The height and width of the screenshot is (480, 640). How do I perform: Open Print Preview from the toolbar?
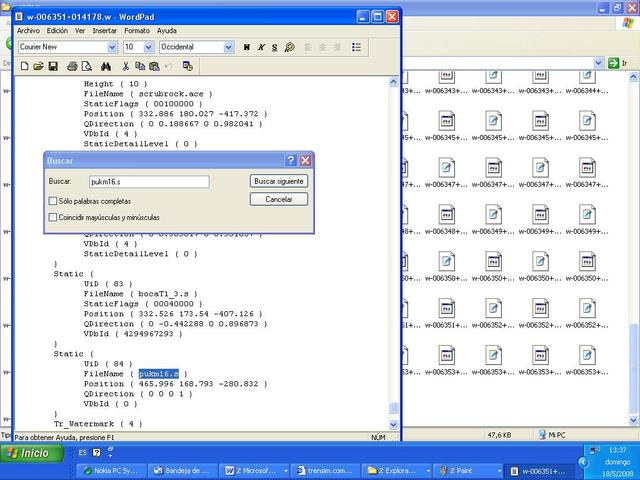[86, 66]
